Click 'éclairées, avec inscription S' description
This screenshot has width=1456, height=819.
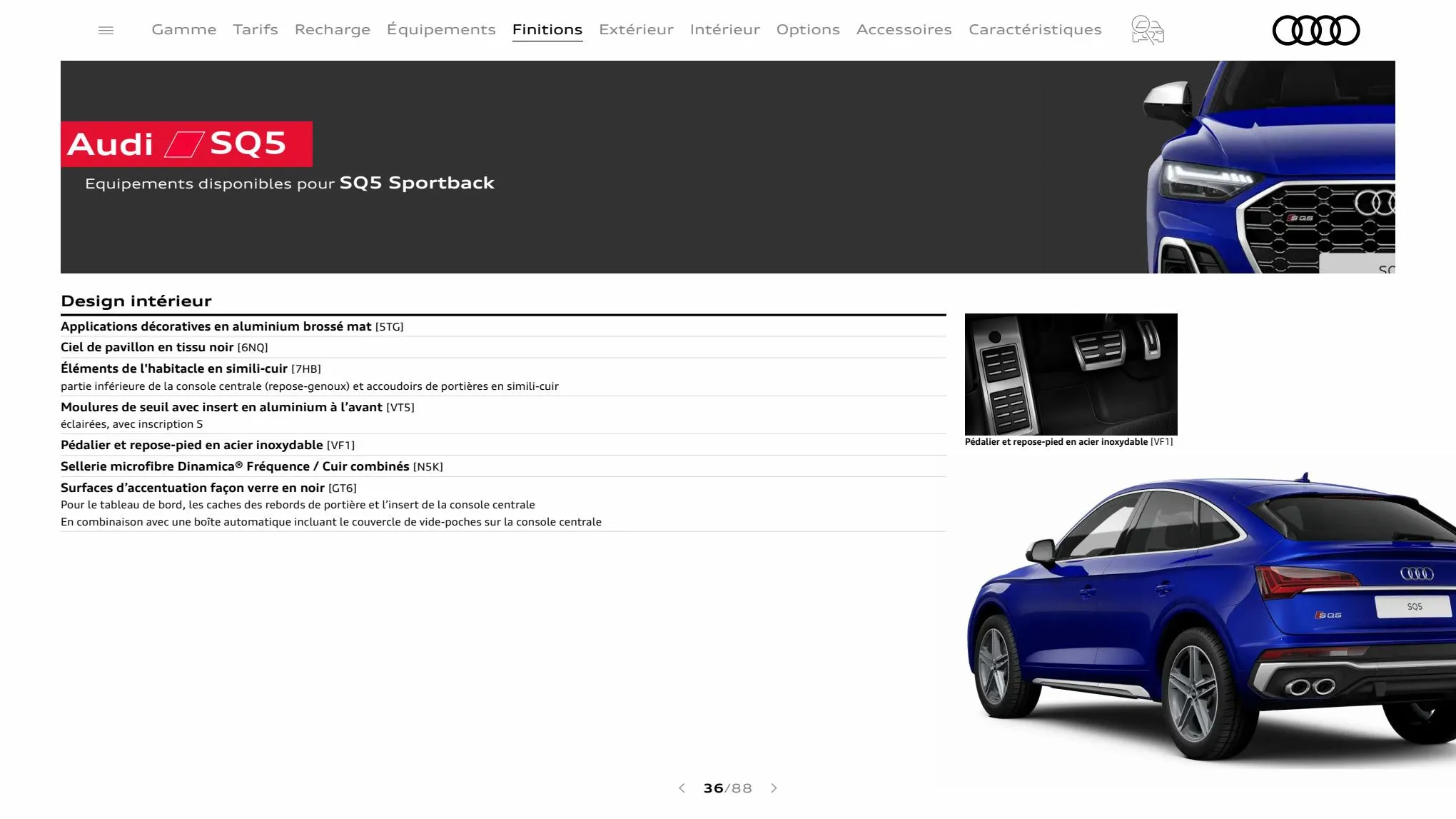131,424
